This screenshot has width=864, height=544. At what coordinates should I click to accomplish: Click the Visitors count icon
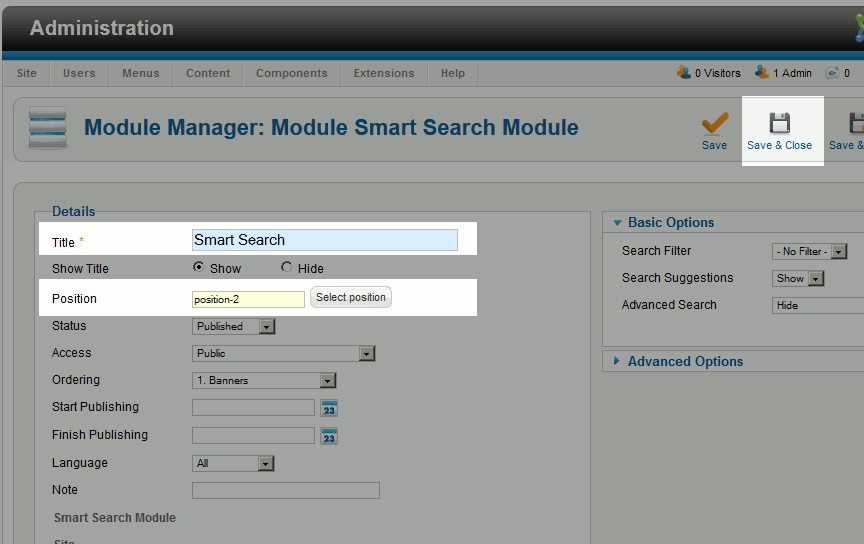click(684, 73)
